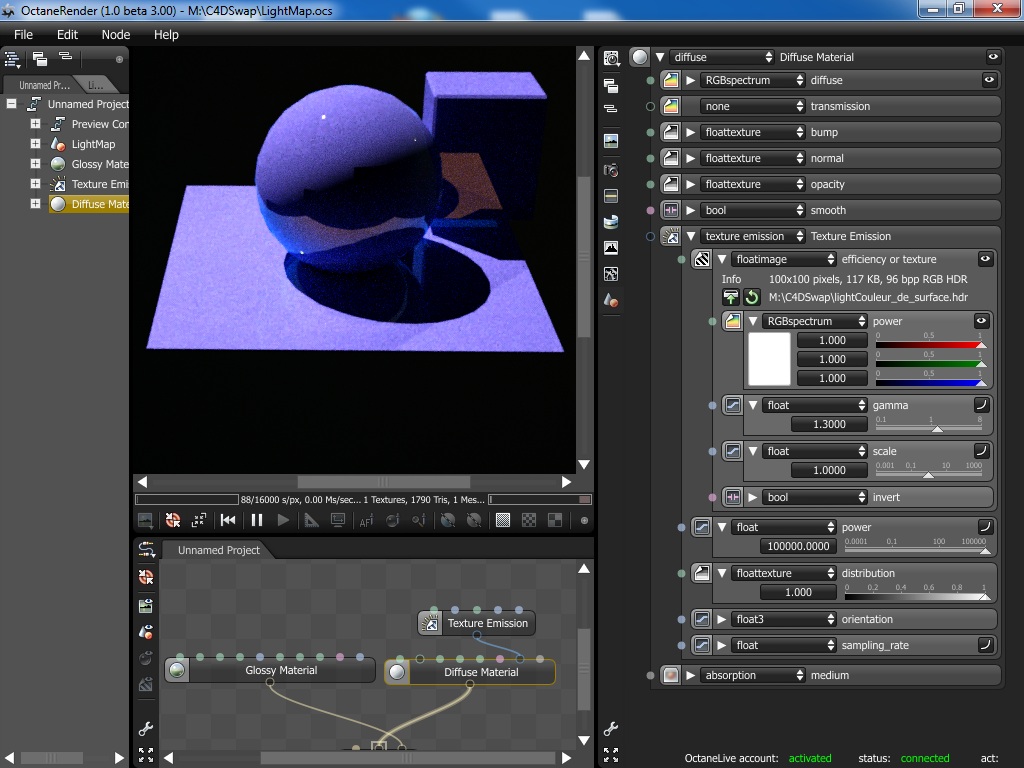The width and height of the screenshot is (1024, 768).
Task: Toggle the eye icon on Diffuse Material row
Action: tap(992, 57)
